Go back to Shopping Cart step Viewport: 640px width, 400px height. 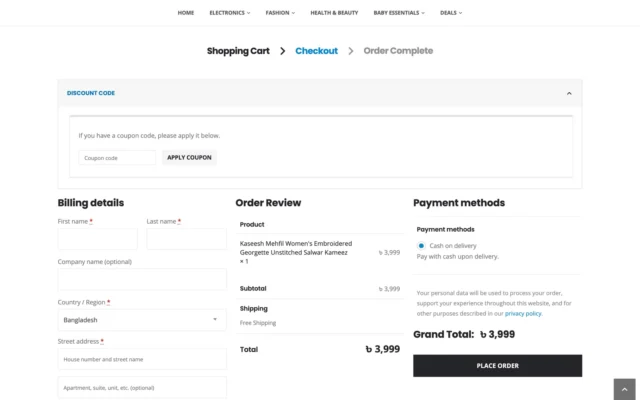238,50
